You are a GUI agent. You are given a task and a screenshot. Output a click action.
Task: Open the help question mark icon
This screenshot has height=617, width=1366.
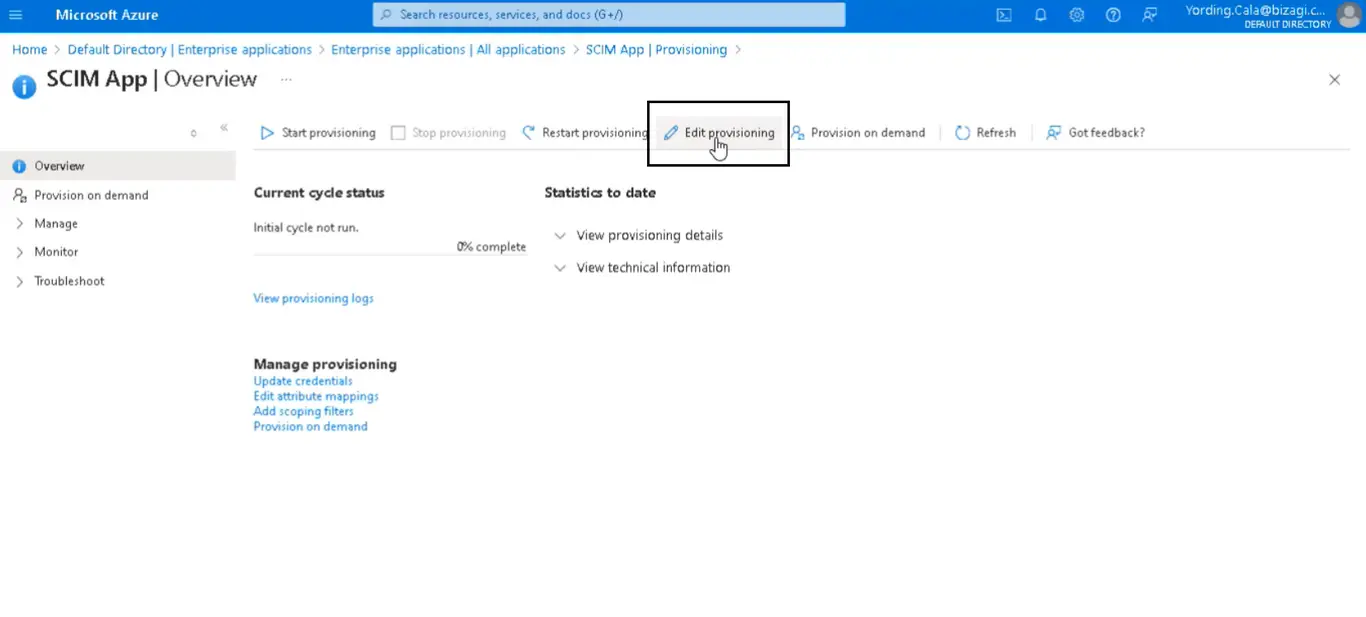(x=1113, y=15)
